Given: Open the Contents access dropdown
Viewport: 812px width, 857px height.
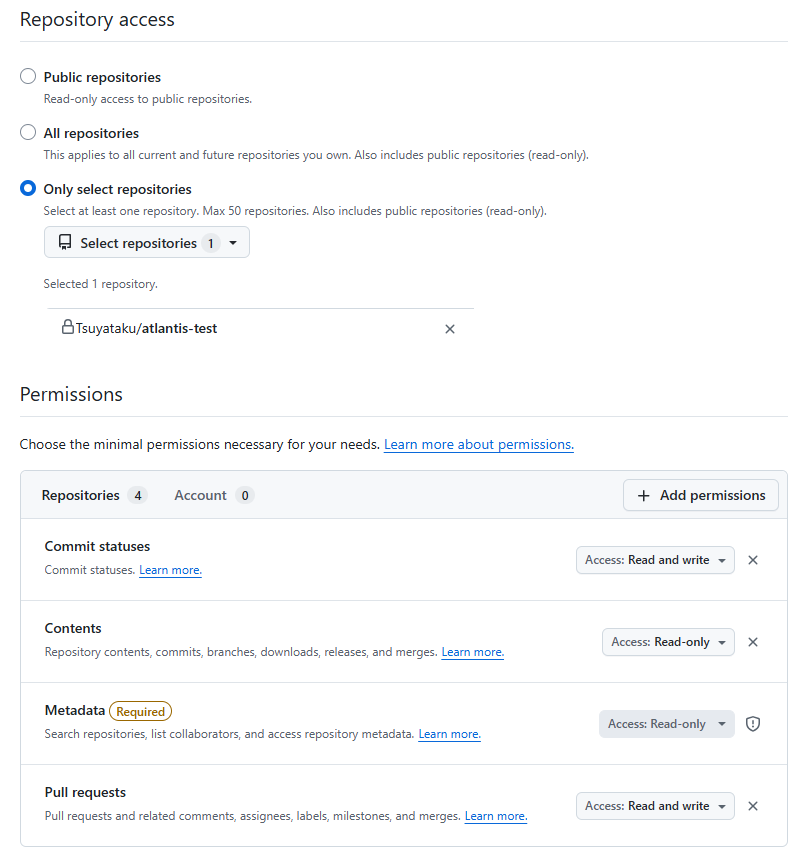Looking at the screenshot, I should click(x=668, y=642).
